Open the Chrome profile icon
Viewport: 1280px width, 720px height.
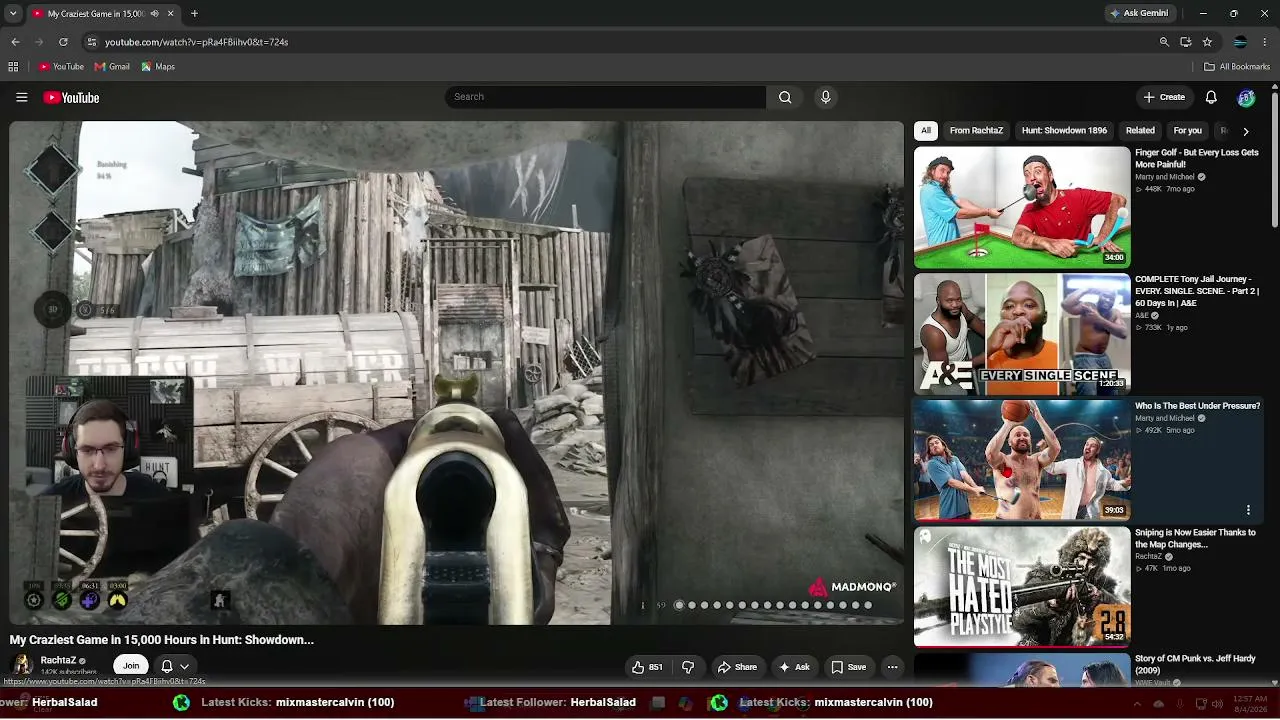[1240, 42]
